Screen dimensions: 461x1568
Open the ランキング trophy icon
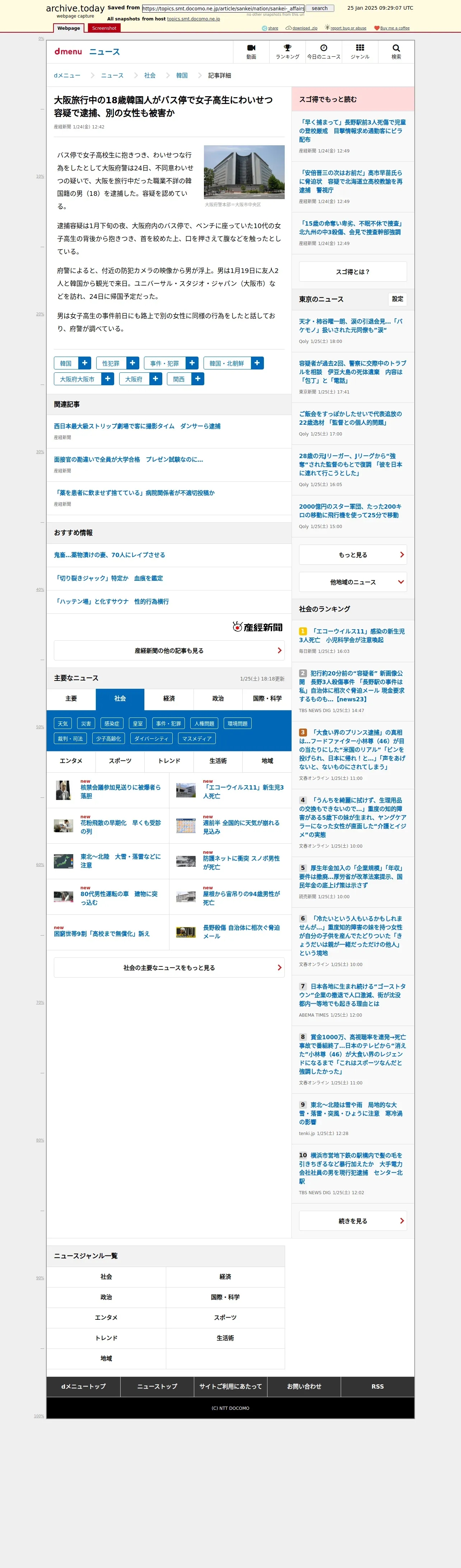point(288,48)
